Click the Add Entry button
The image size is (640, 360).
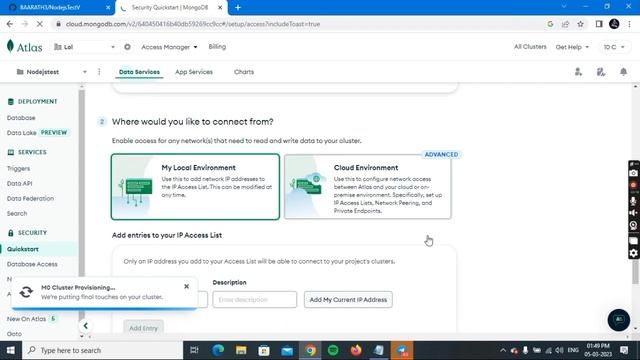click(x=143, y=328)
